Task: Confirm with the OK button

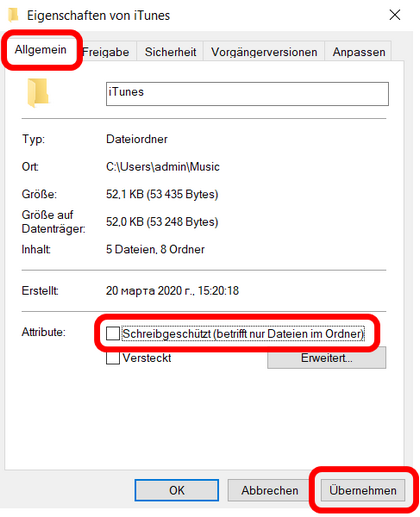Action: (x=177, y=490)
